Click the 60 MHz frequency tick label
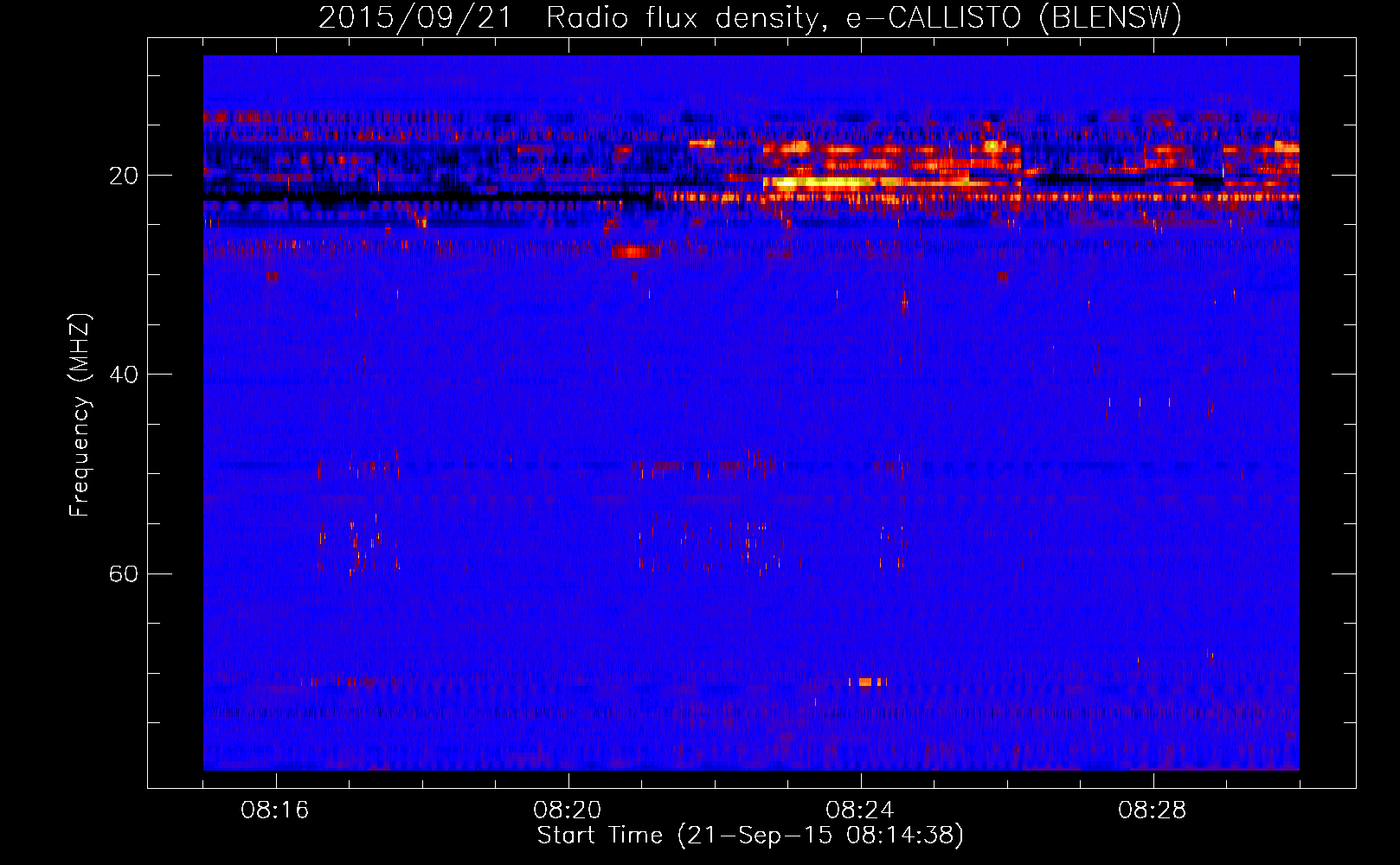1400x865 pixels. pos(123,574)
